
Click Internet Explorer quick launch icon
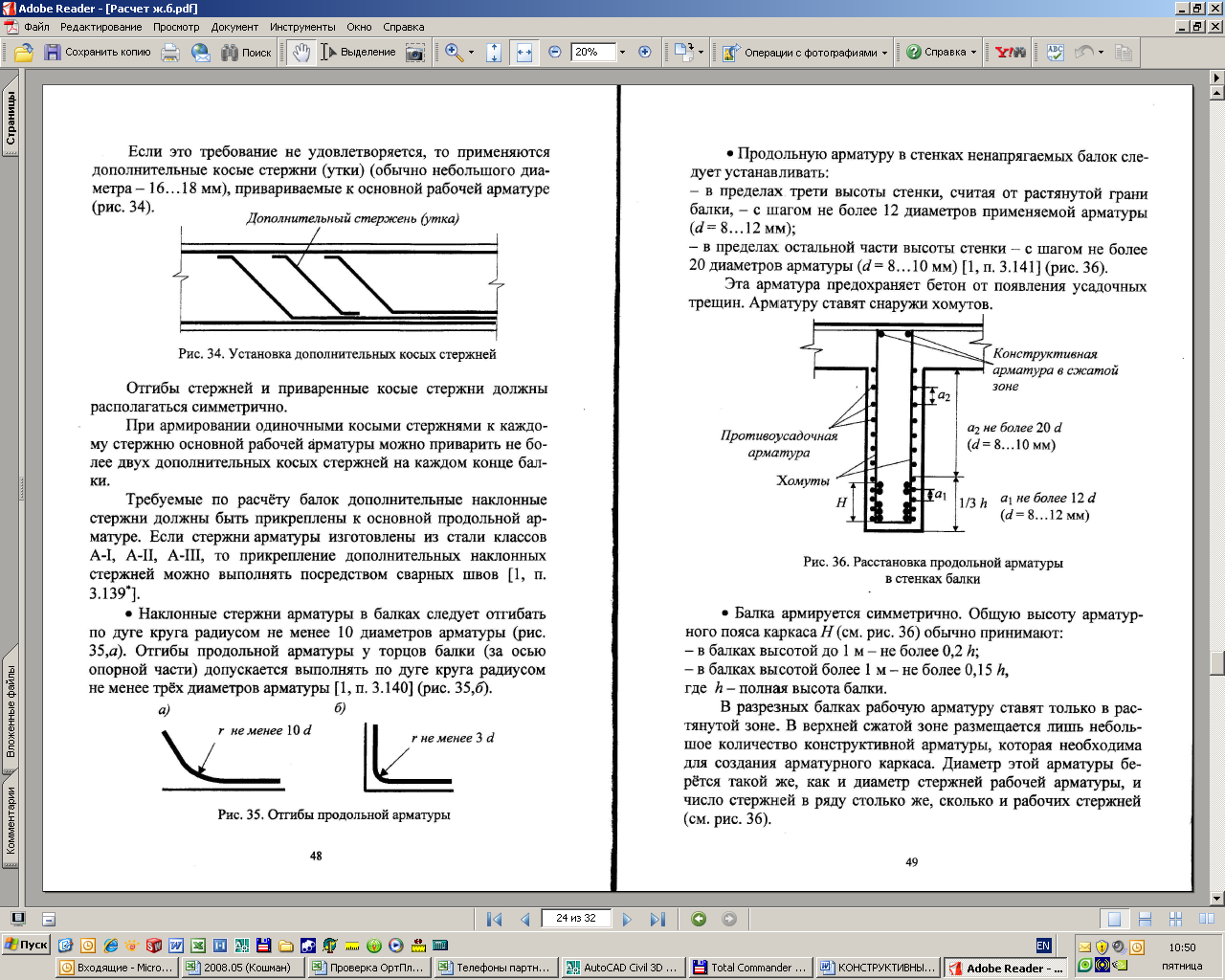[111, 946]
